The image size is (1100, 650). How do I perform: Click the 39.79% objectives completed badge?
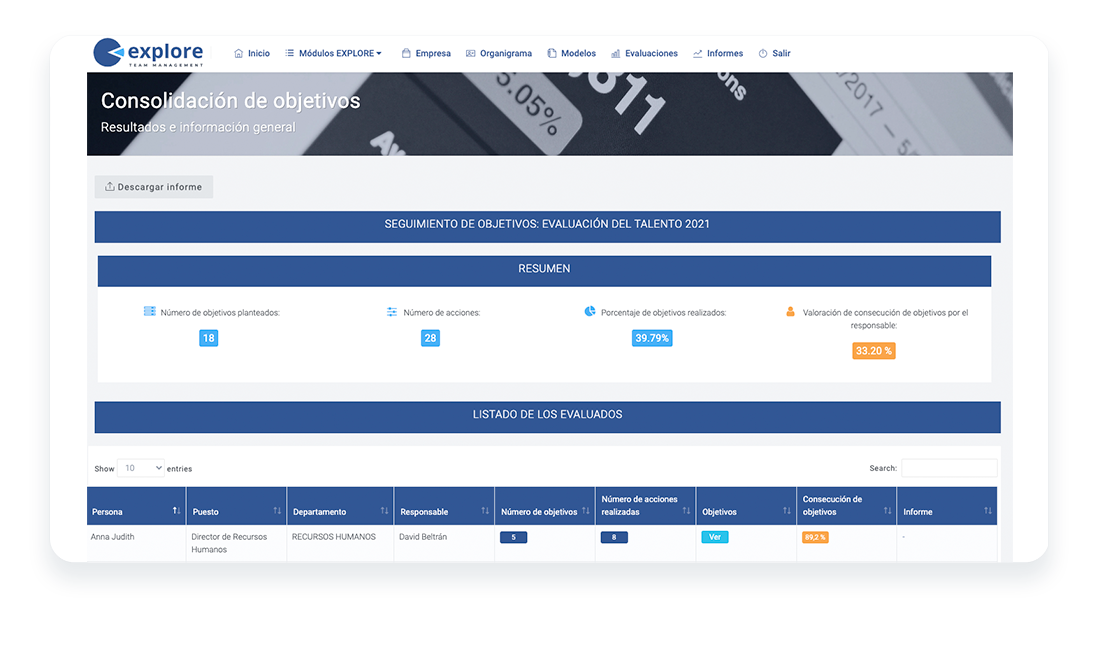coord(652,338)
